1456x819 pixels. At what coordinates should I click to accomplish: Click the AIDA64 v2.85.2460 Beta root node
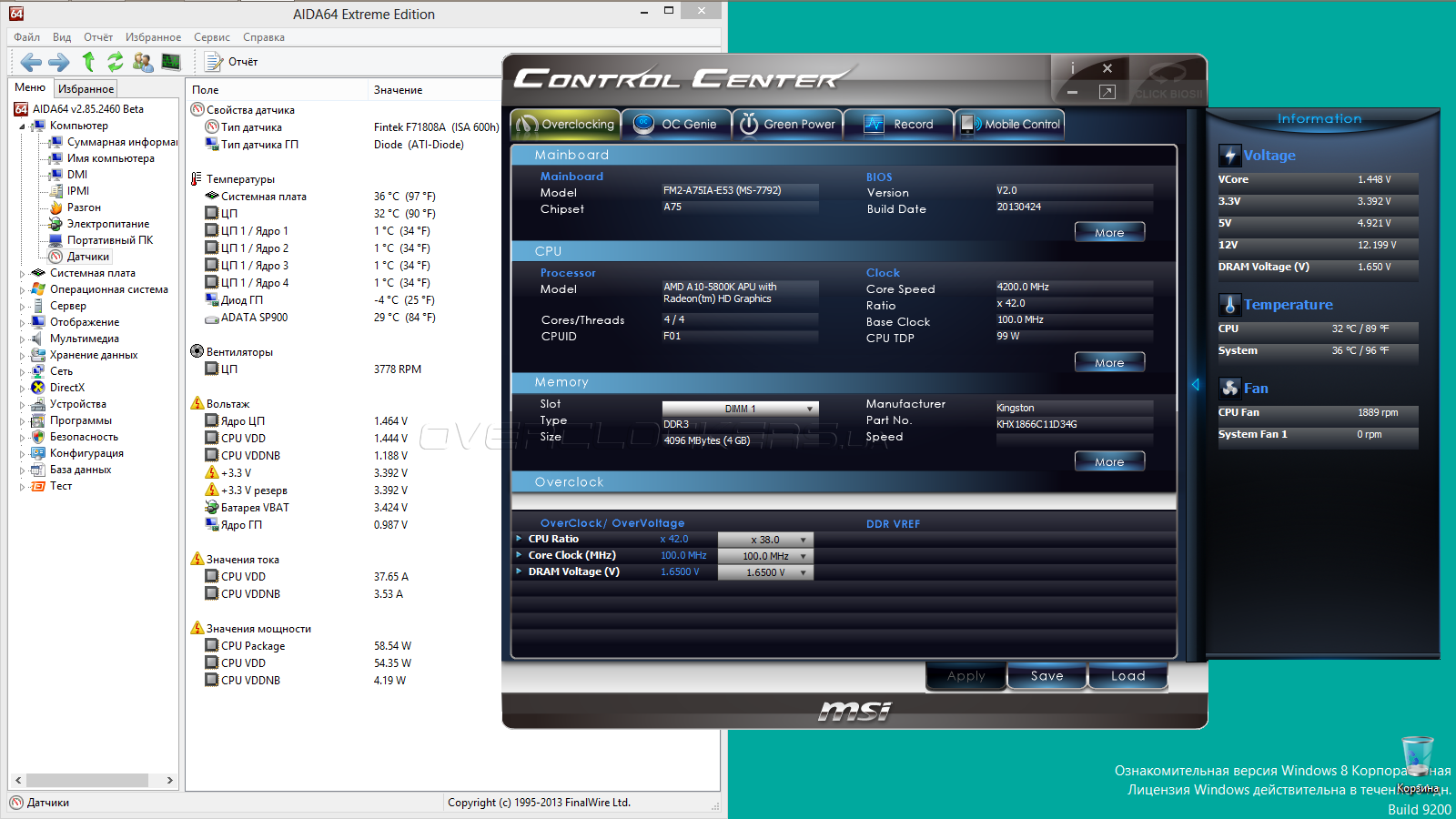click(x=79, y=109)
